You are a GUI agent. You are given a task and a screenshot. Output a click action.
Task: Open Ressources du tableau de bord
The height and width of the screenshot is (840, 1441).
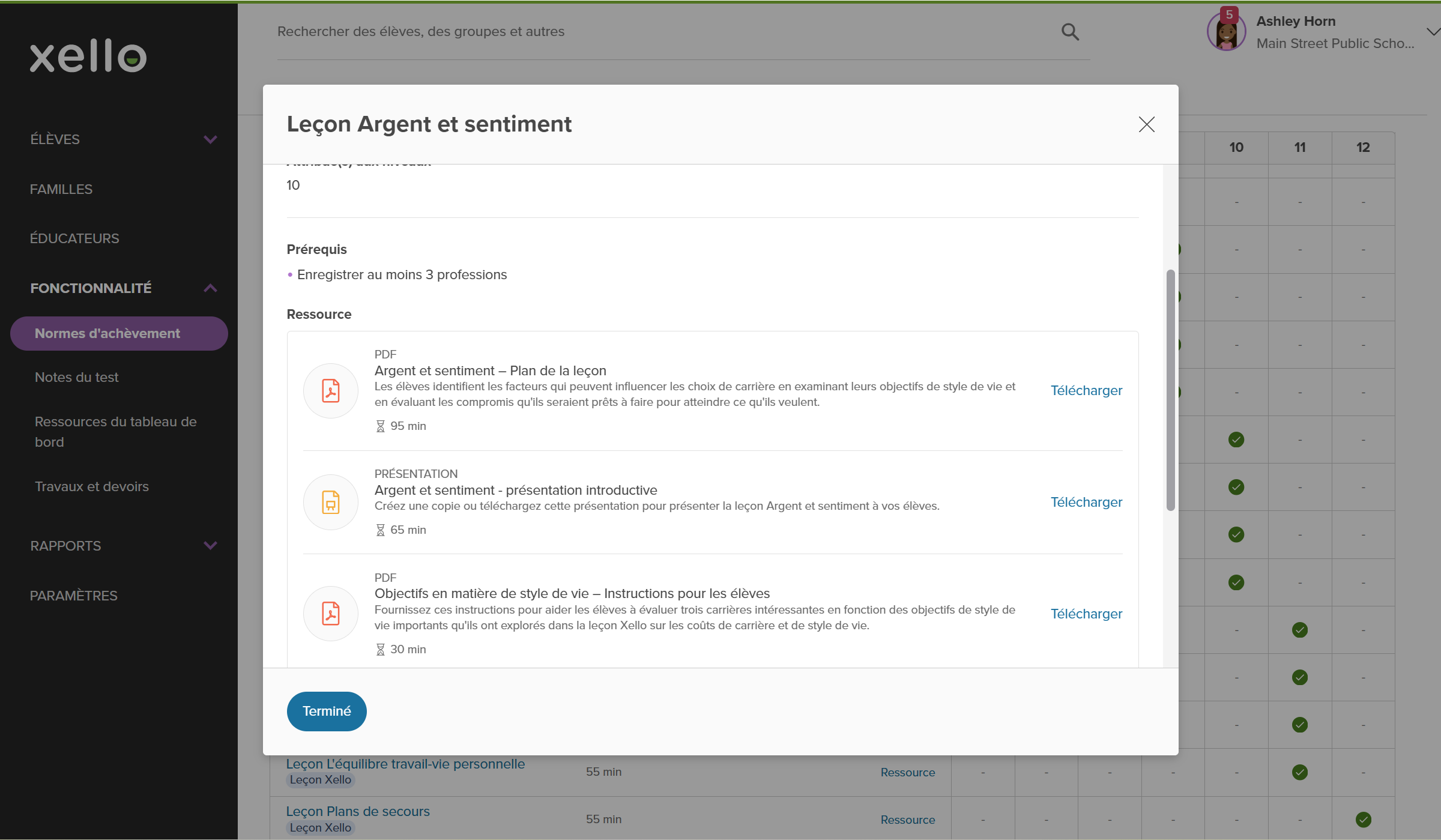(116, 432)
